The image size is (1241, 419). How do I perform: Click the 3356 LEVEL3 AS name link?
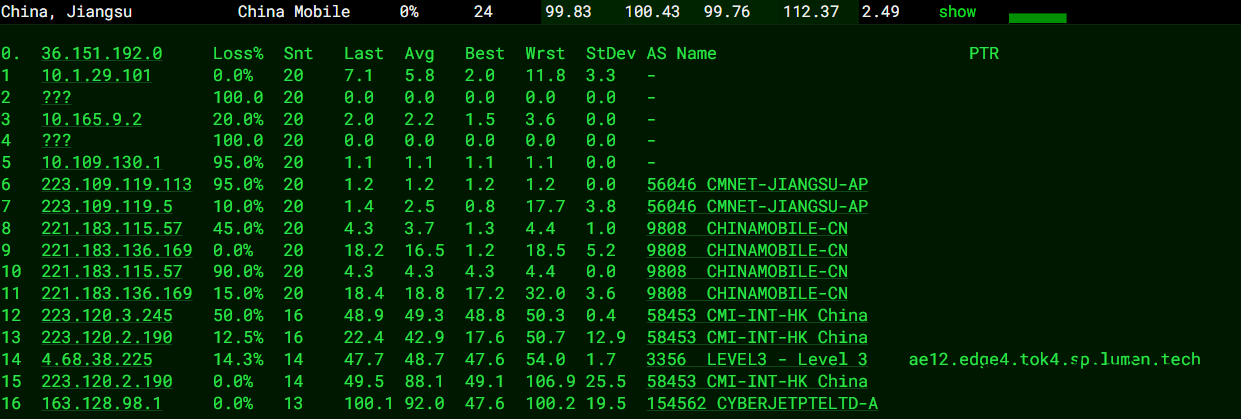click(x=757, y=360)
